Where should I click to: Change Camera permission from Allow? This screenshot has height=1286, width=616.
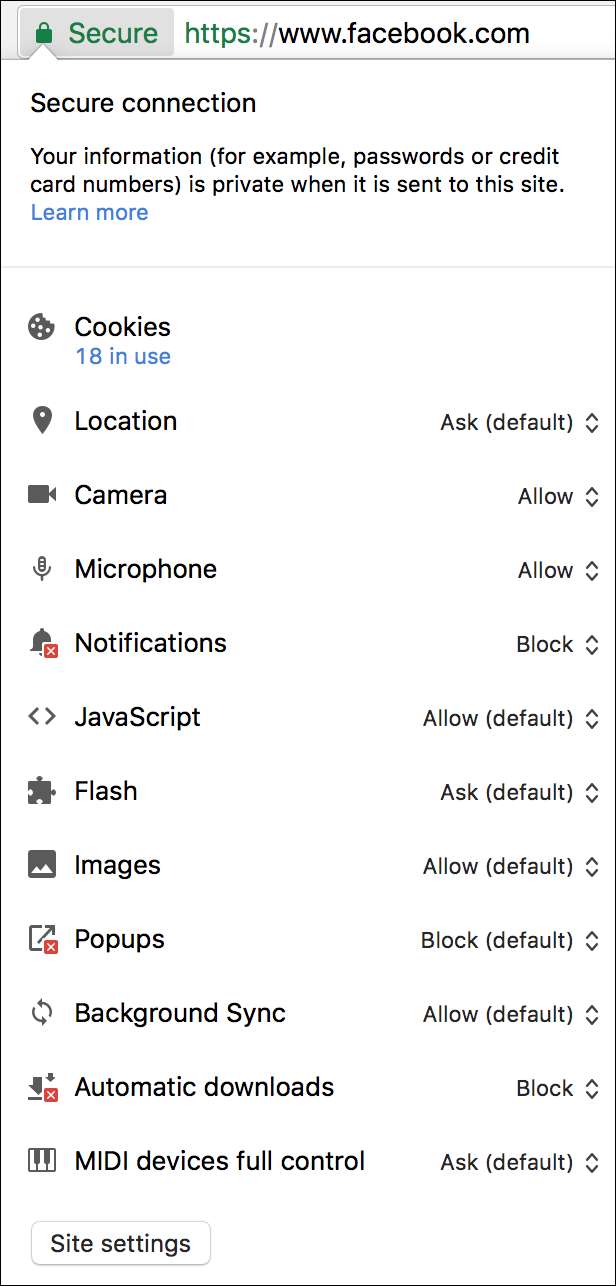click(558, 497)
